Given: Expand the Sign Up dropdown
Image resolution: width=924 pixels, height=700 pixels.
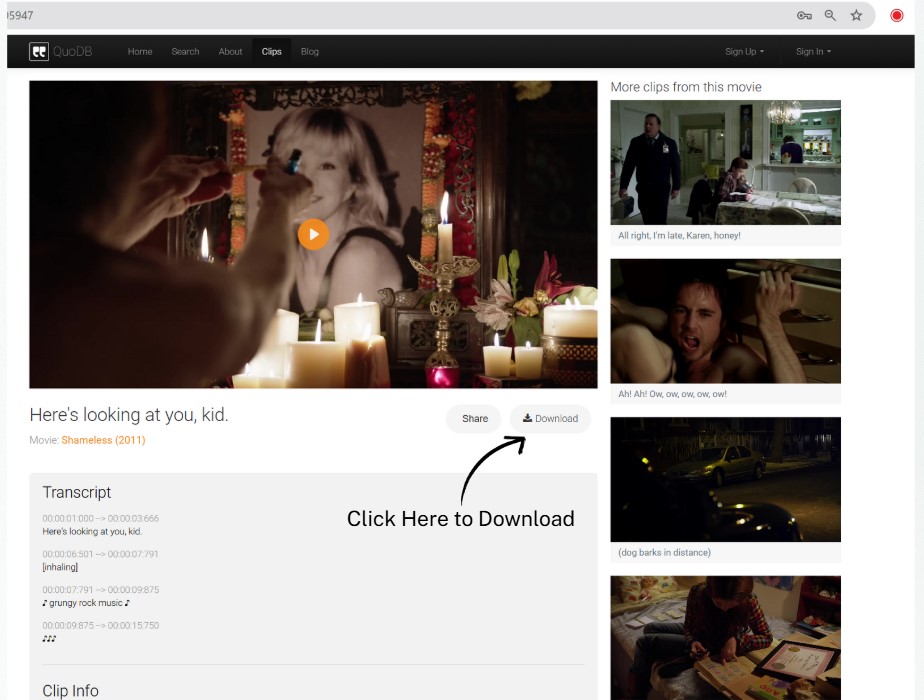Looking at the screenshot, I should (744, 51).
